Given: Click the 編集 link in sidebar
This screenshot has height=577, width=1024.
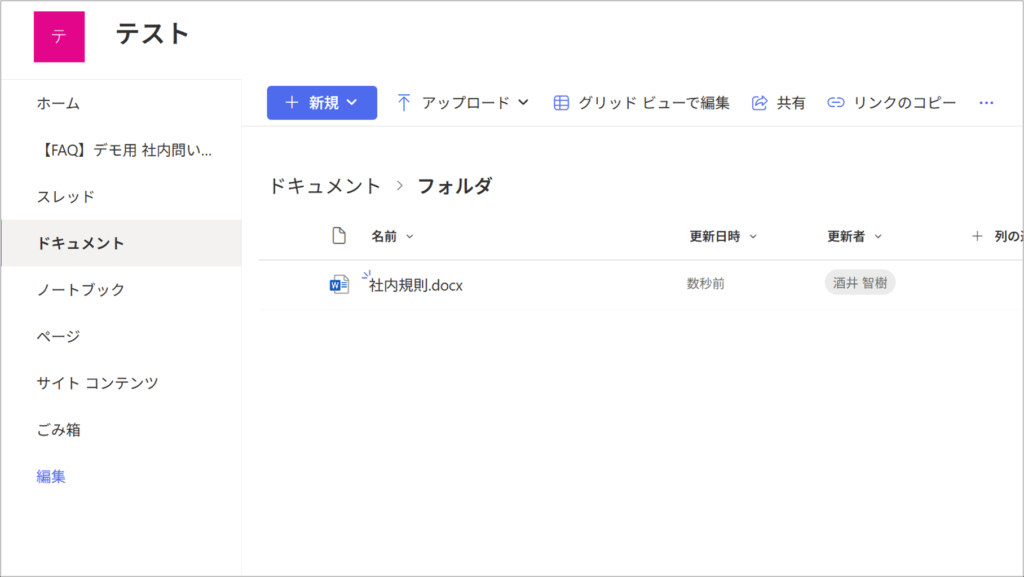Looking at the screenshot, I should 51,476.
